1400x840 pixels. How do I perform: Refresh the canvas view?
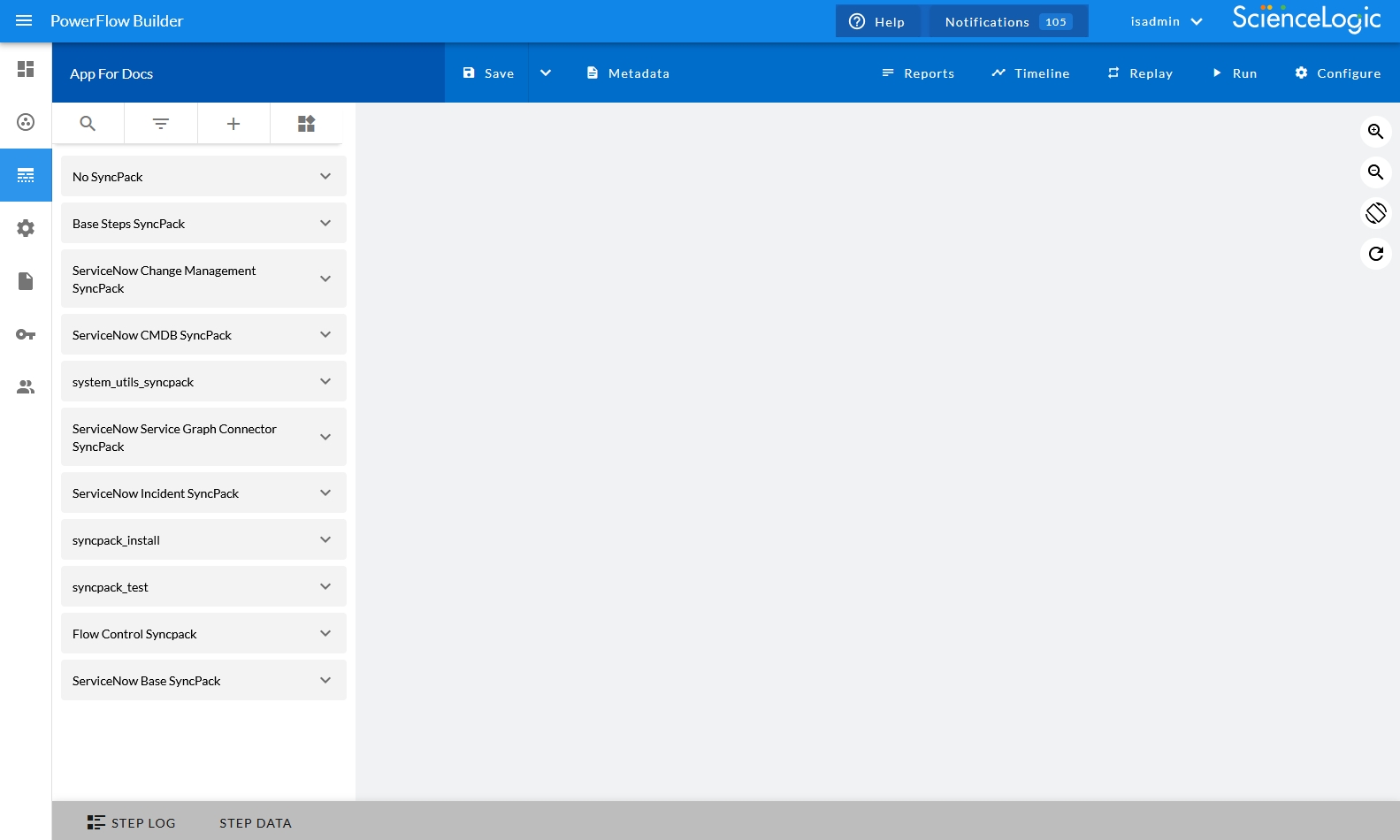pyautogui.click(x=1375, y=254)
